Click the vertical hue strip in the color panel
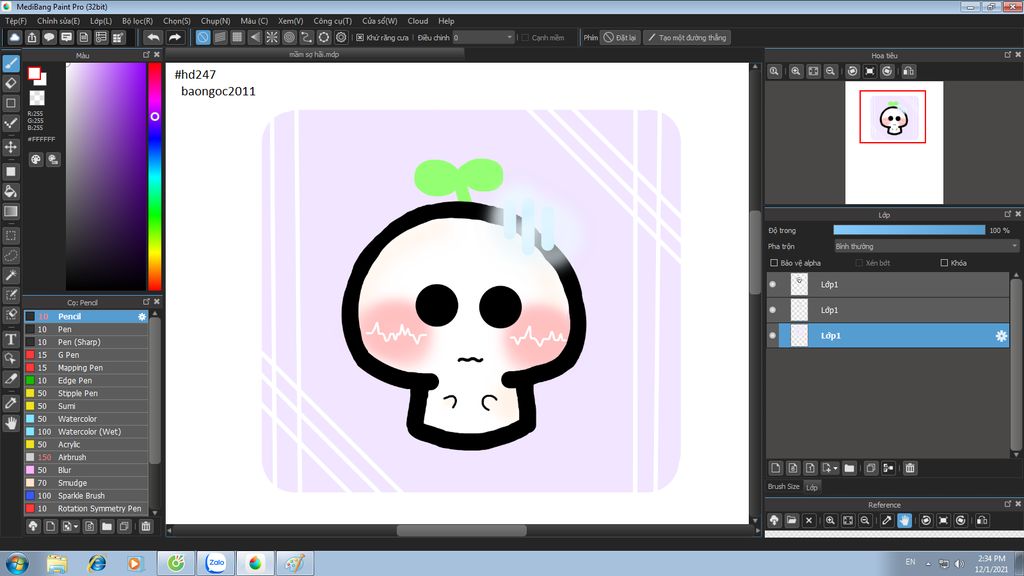This screenshot has height=576, width=1024. (x=155, y=176)
